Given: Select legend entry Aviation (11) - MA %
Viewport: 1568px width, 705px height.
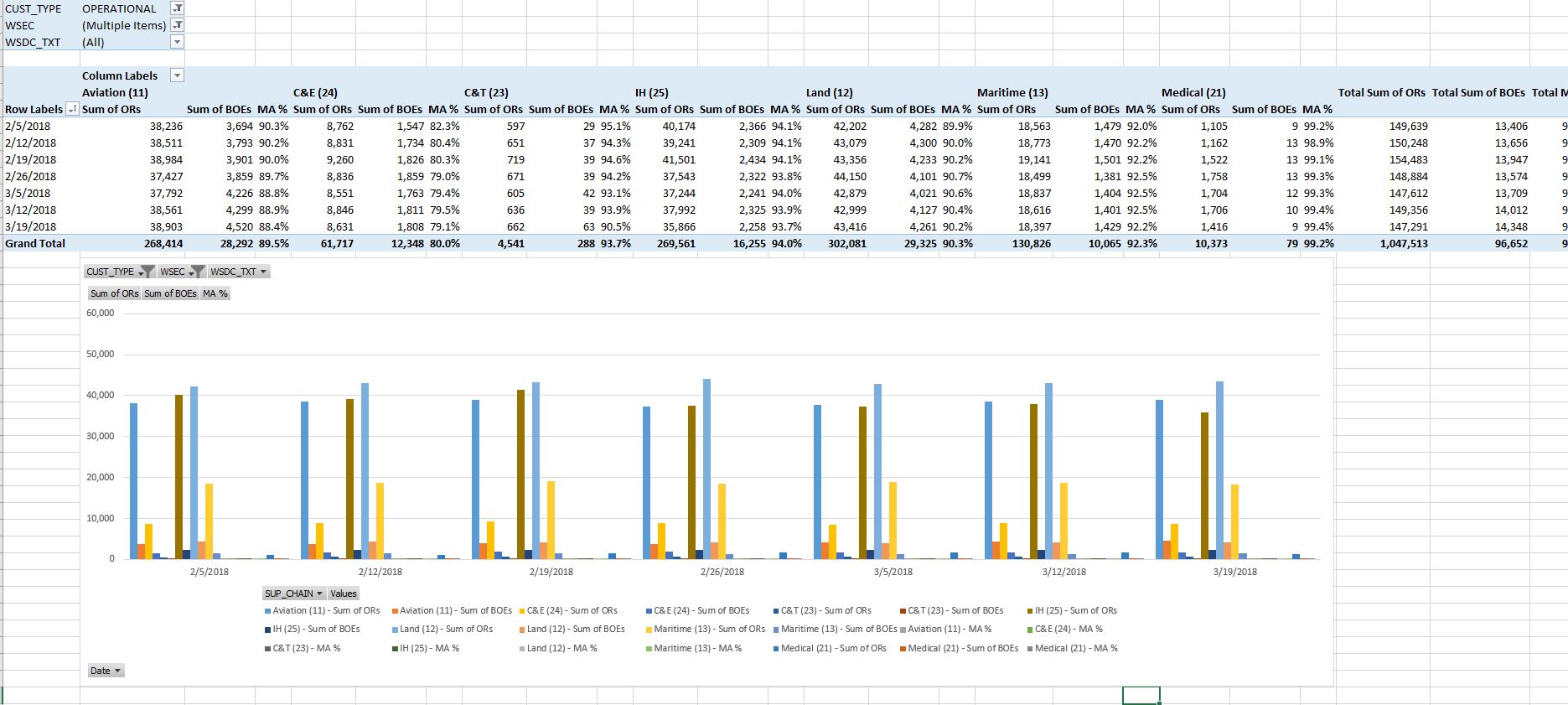Looking at the screenshot, I should pos(945,629).
